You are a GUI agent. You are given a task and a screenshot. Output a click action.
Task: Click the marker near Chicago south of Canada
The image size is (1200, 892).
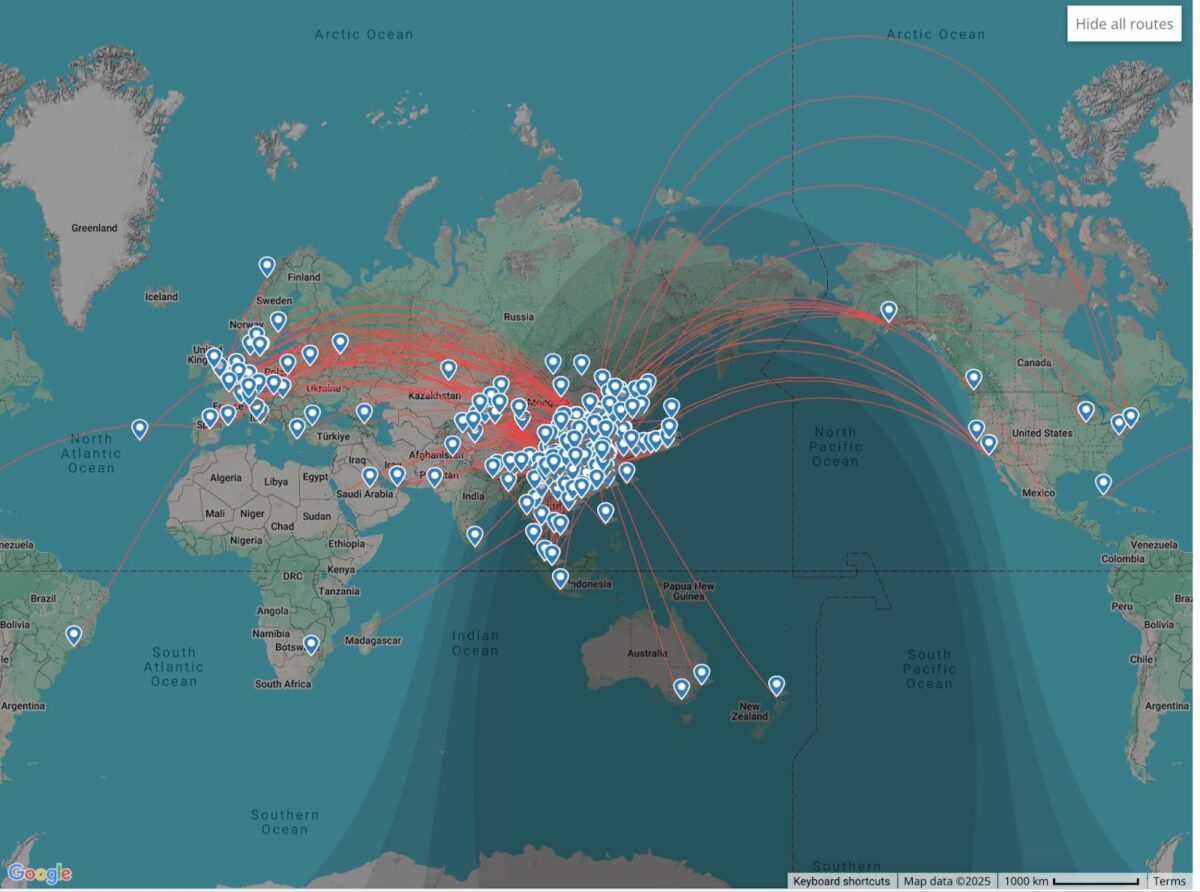tap(1085, 410)
